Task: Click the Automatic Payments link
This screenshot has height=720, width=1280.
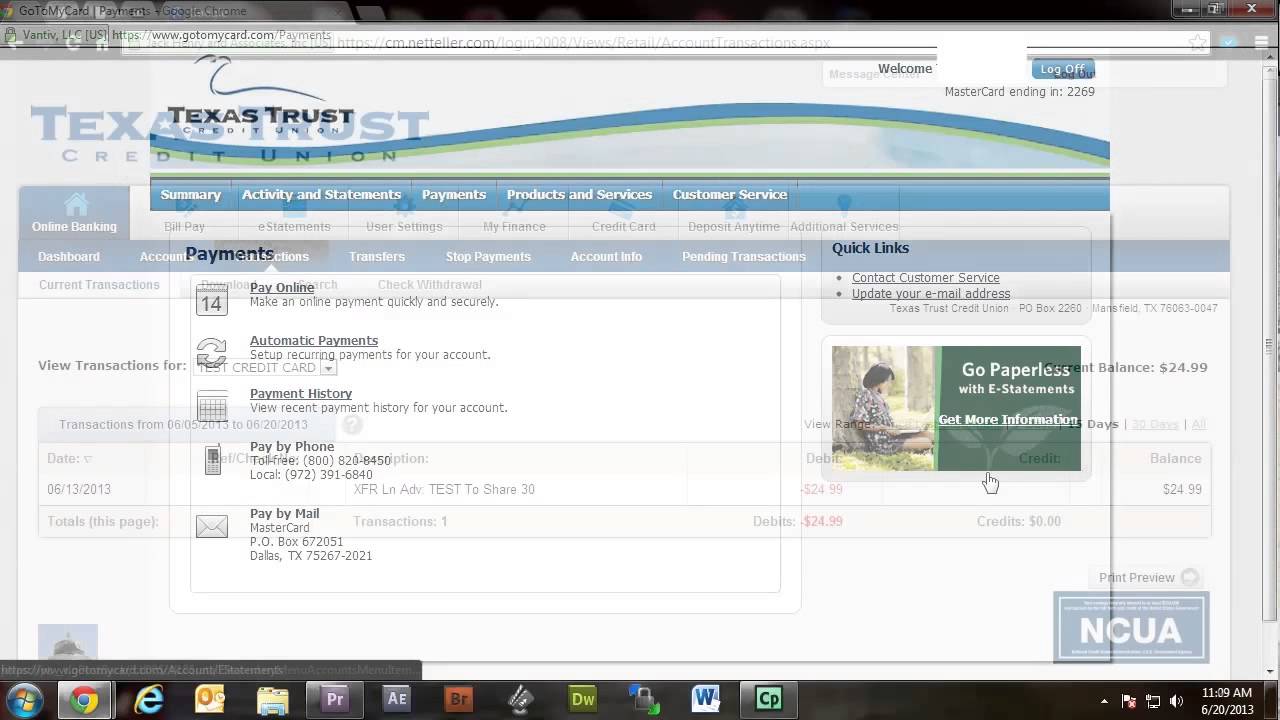Action: 314,341
